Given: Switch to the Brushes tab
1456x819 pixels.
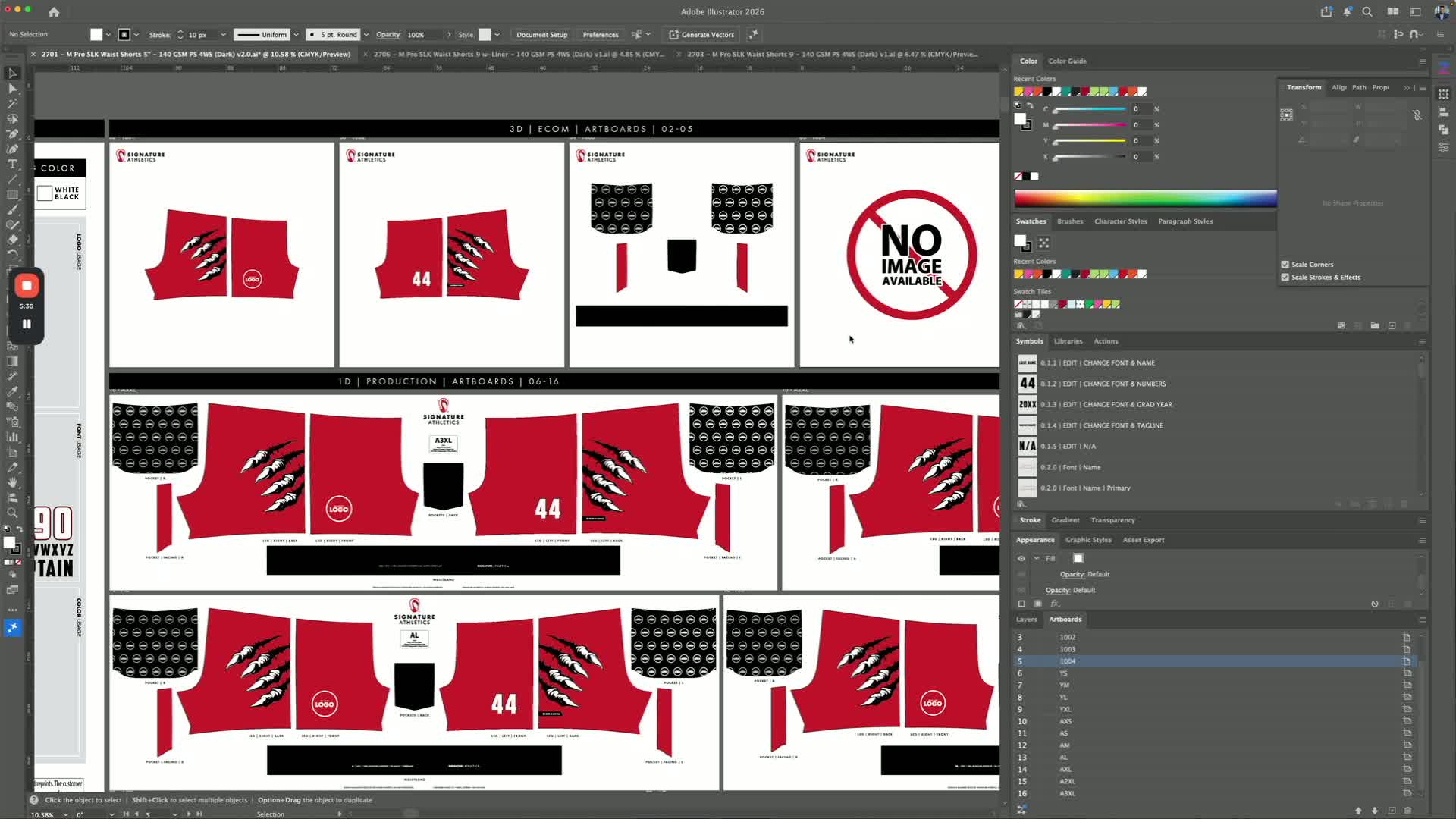Looking at the screenshot, I should 1070,221.
